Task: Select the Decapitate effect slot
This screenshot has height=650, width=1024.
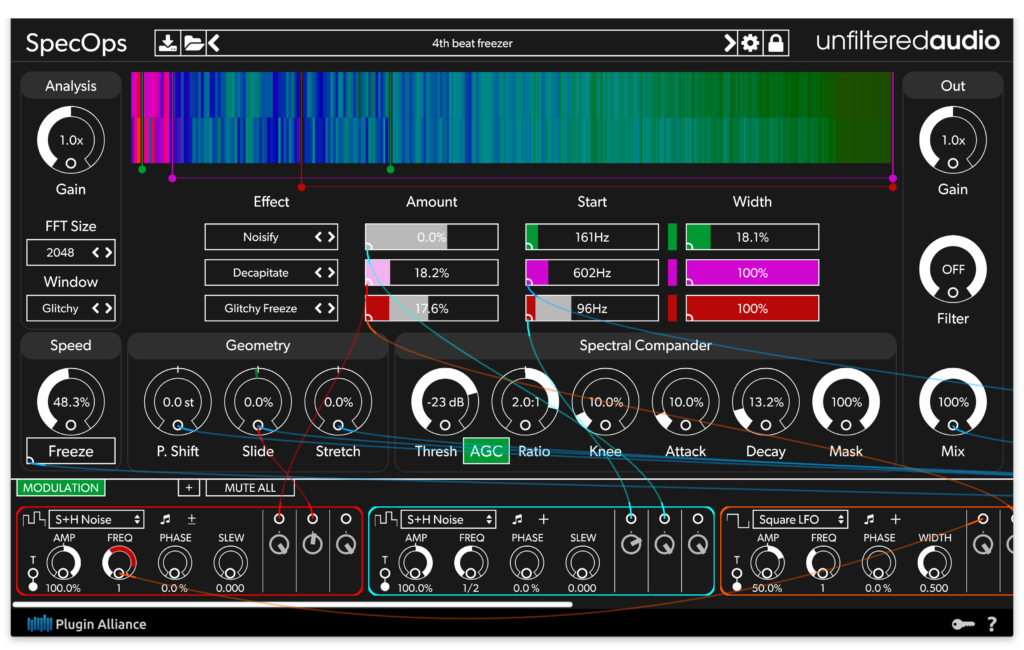Action: pos(271,272)
